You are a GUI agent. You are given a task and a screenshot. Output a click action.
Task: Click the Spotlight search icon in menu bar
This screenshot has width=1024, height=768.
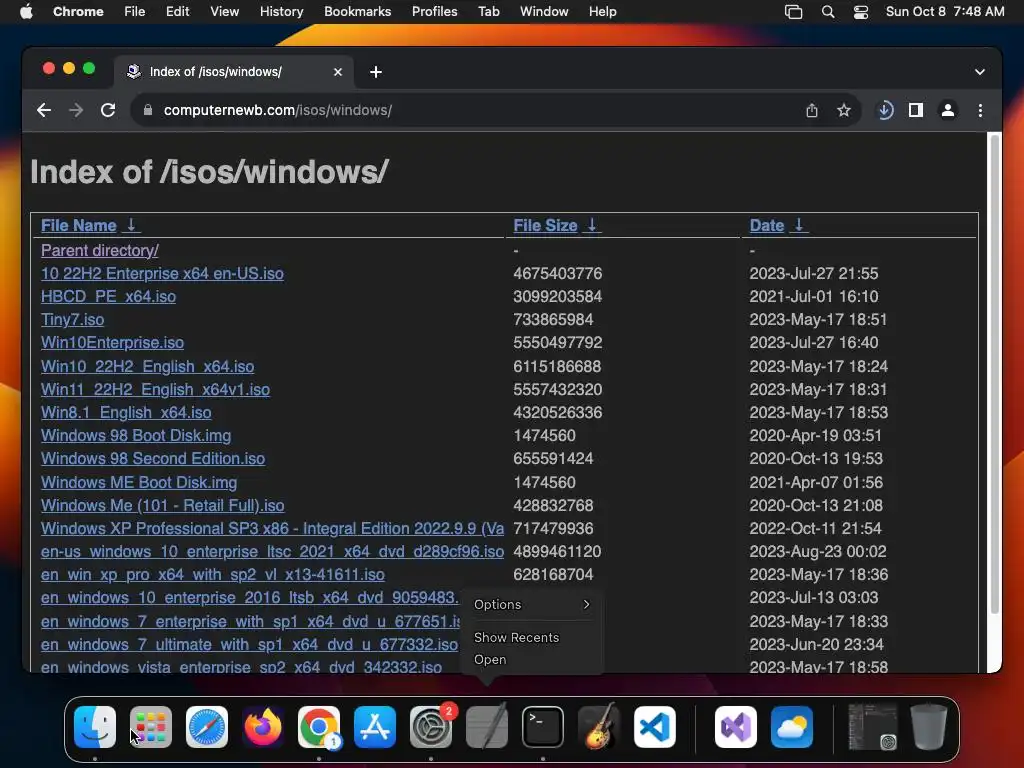(x=827, y=12)
